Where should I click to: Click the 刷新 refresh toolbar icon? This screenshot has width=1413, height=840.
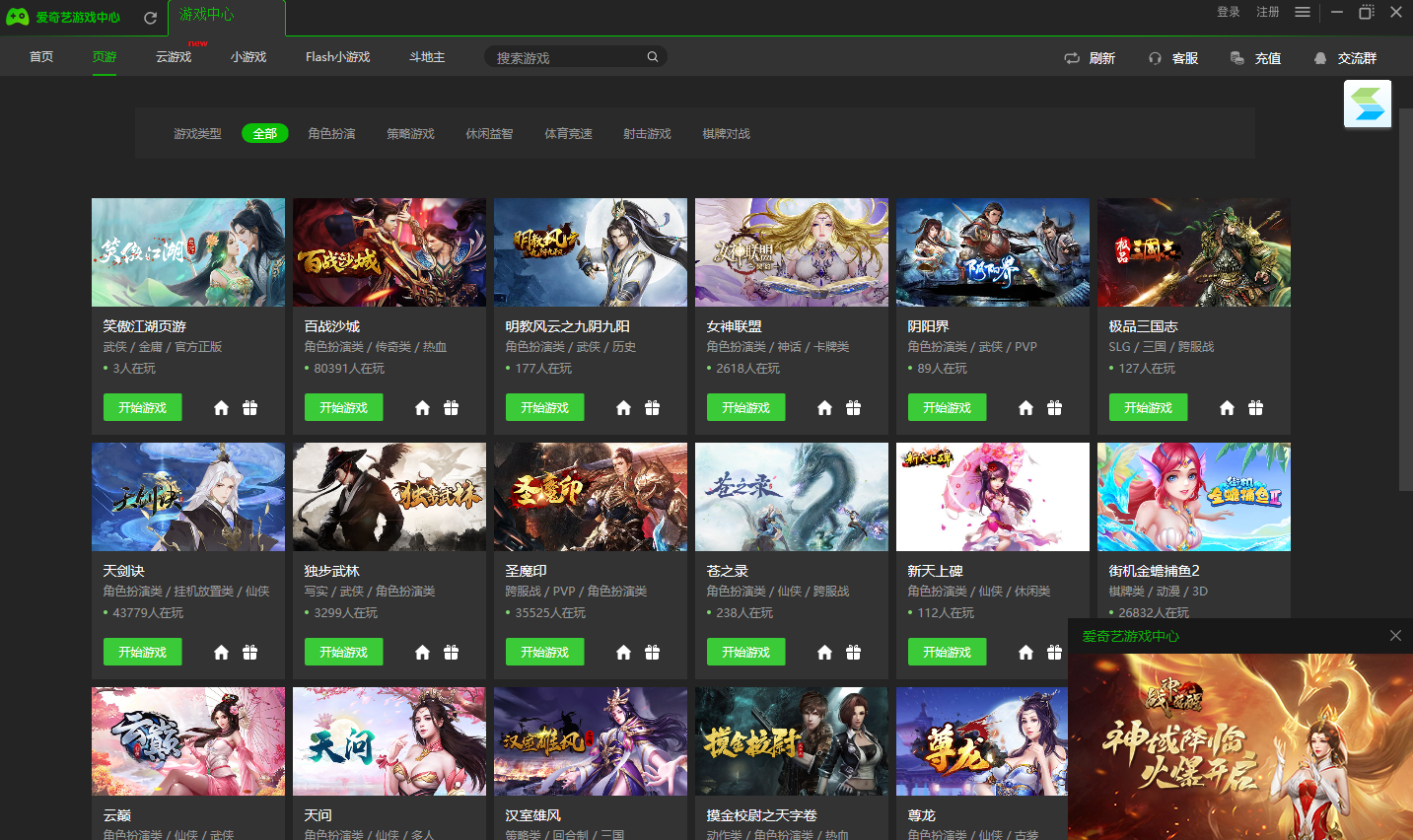point(1072,58)
